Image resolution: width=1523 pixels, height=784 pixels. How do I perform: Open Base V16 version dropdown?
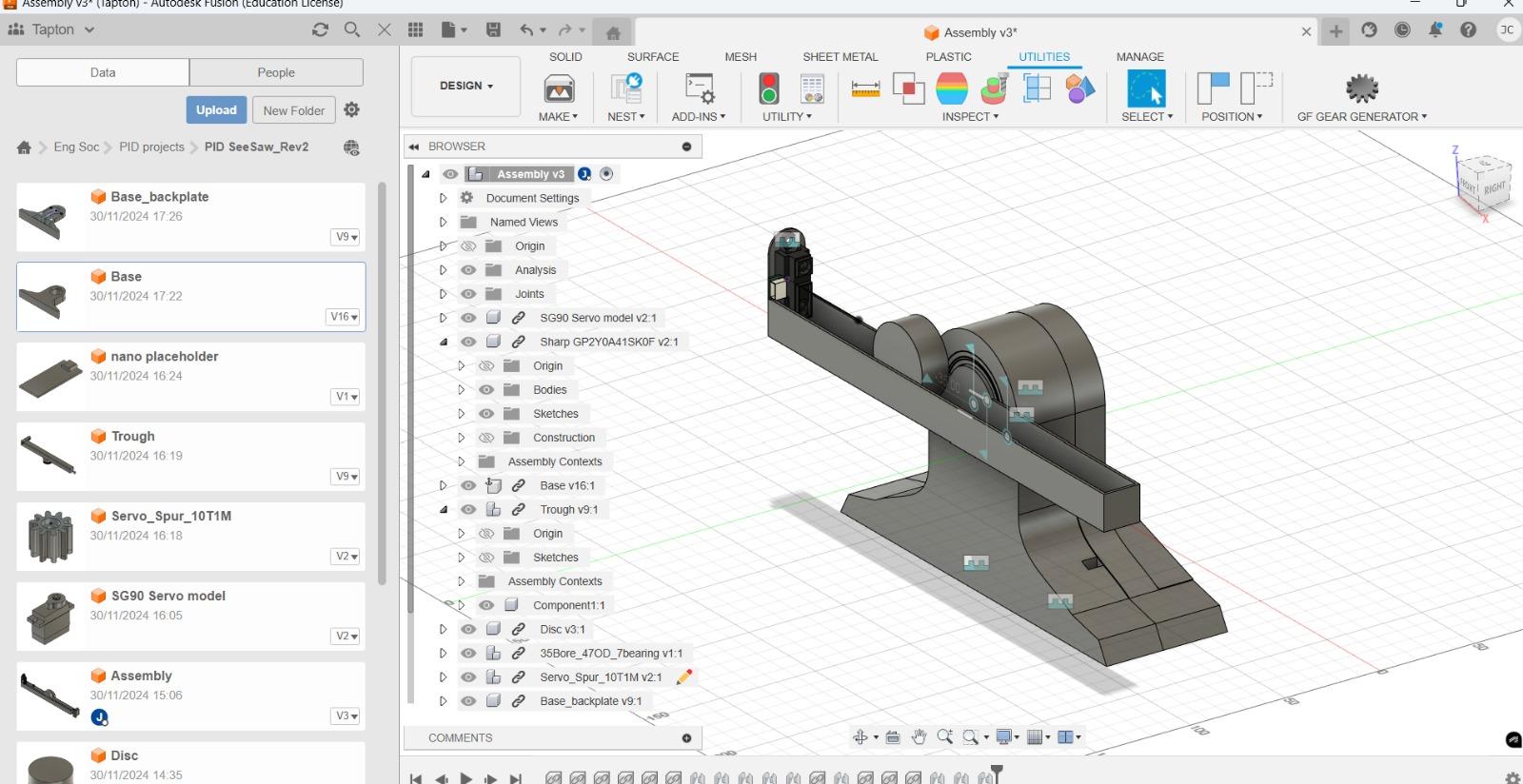tap(344, 317)
